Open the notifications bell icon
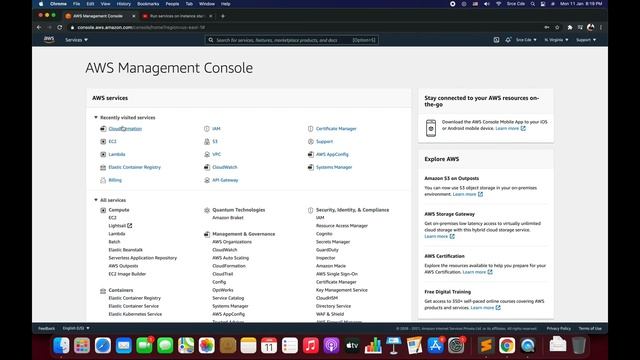640x360 pixels. pos(508,40)
